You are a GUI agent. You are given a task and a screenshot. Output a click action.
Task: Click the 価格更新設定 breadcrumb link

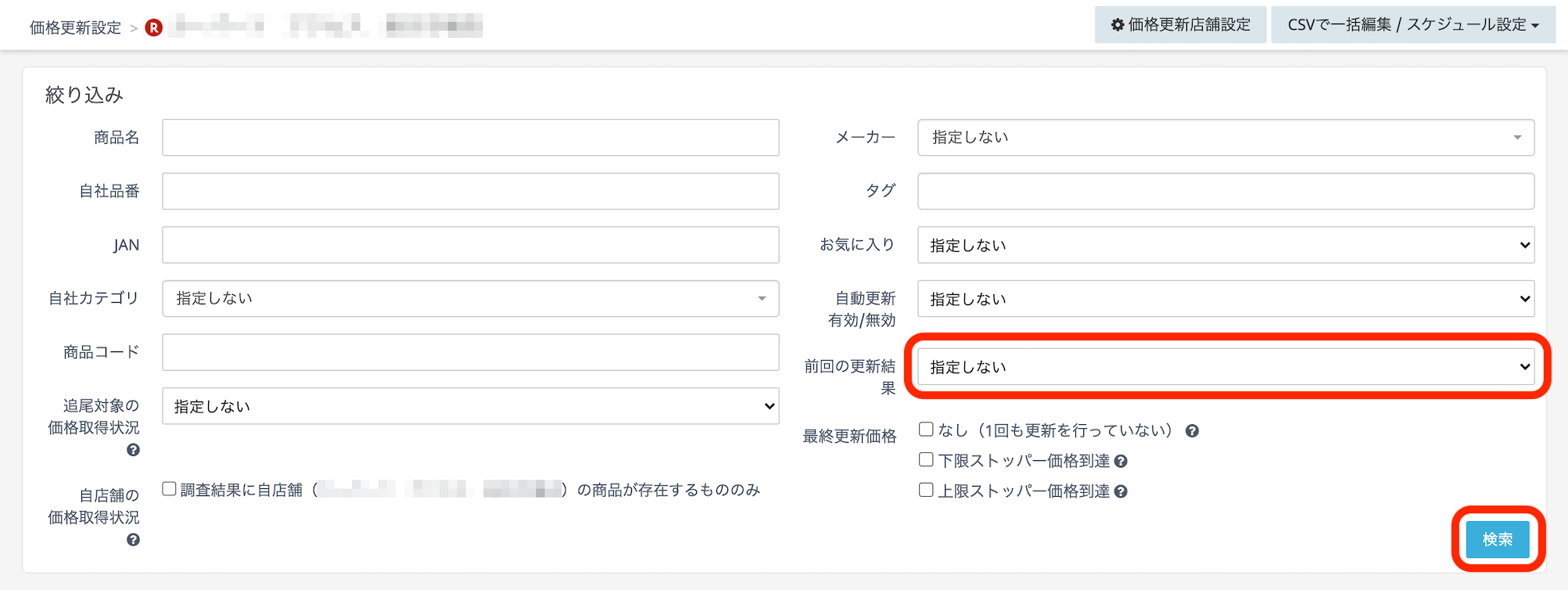(75, 28)
